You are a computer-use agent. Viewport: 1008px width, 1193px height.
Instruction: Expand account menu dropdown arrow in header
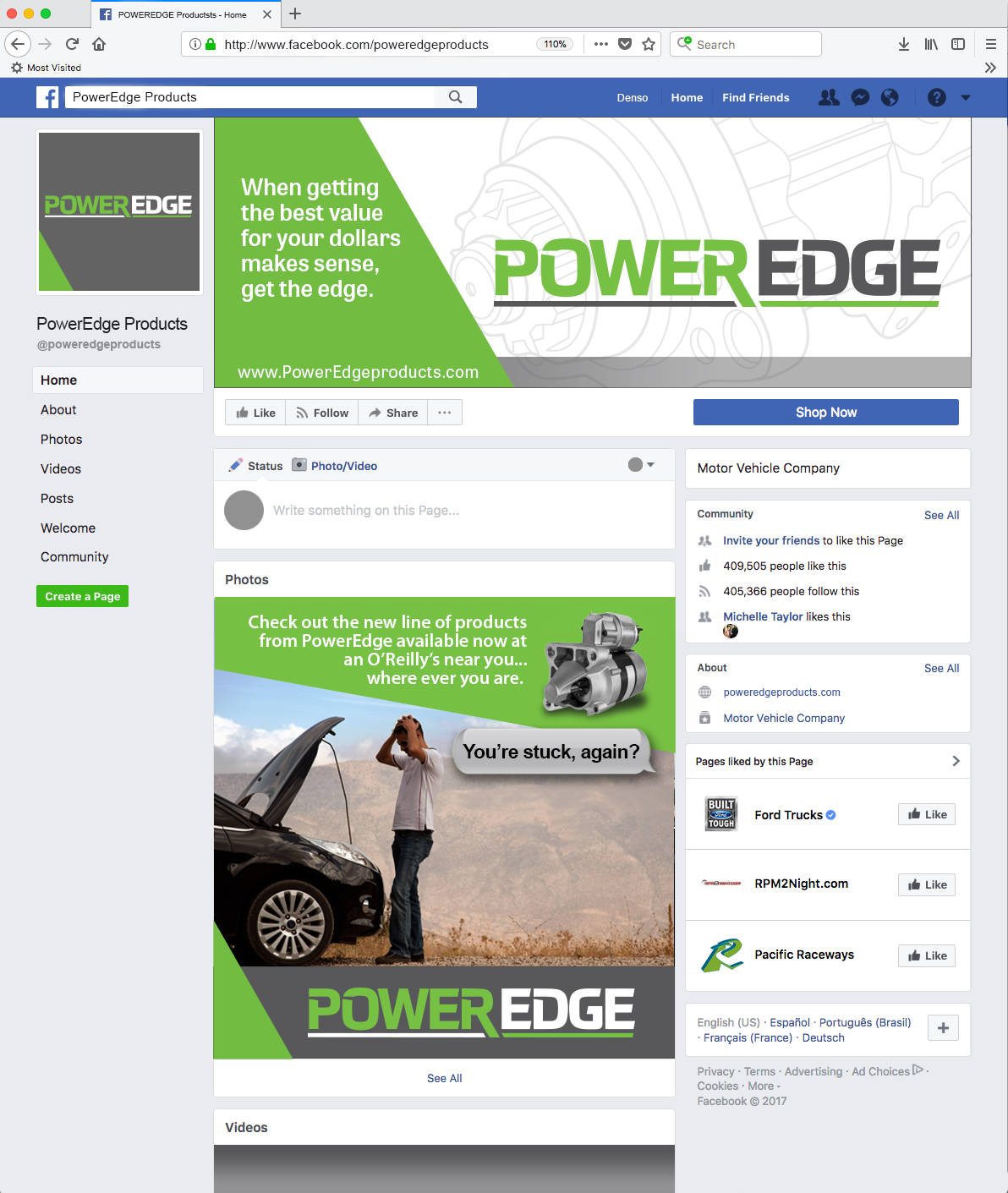(966, 97)
